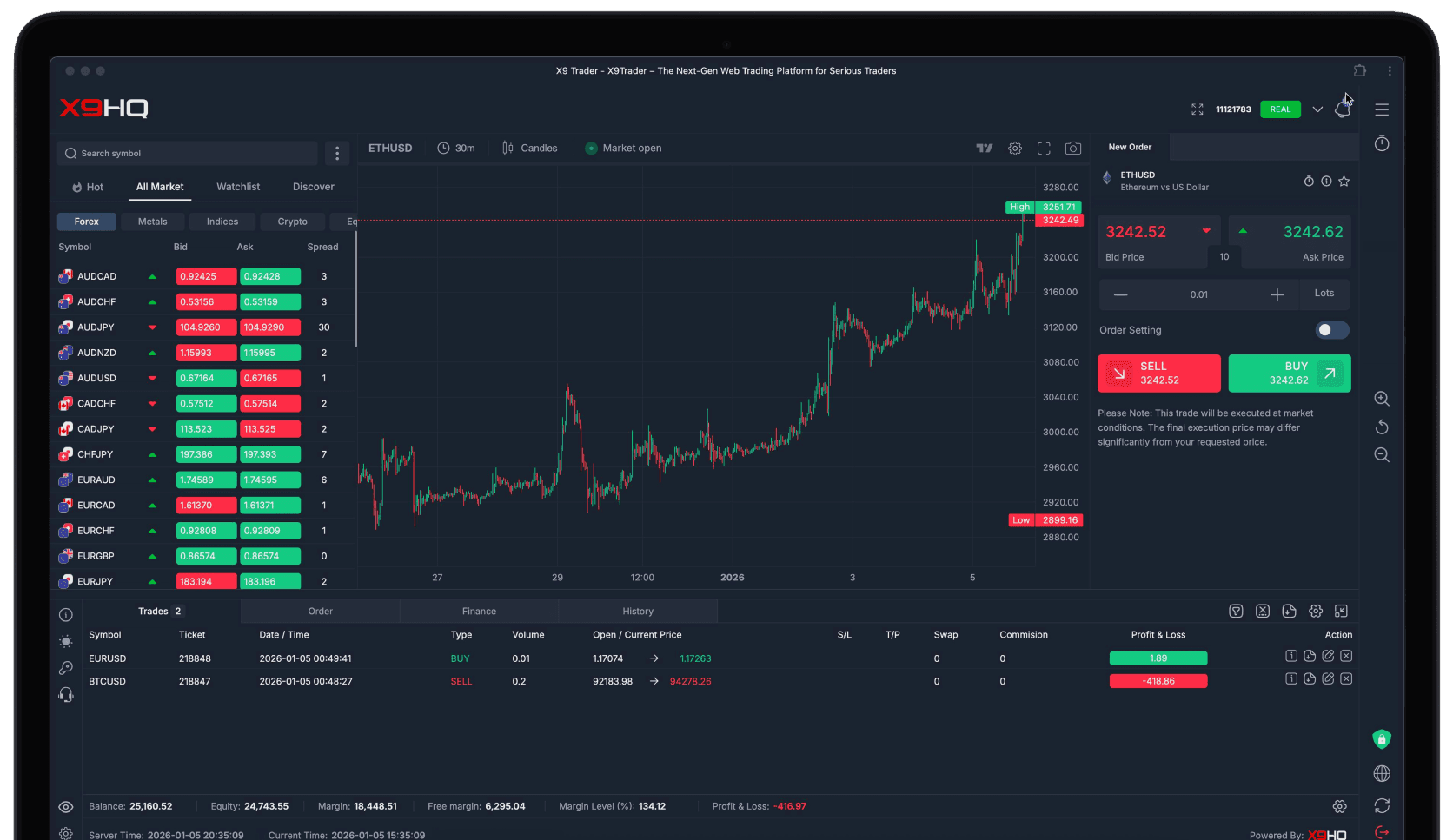Screen dimensions: 1453x840
Task: Select Indices category
Action: coord(222,222)
